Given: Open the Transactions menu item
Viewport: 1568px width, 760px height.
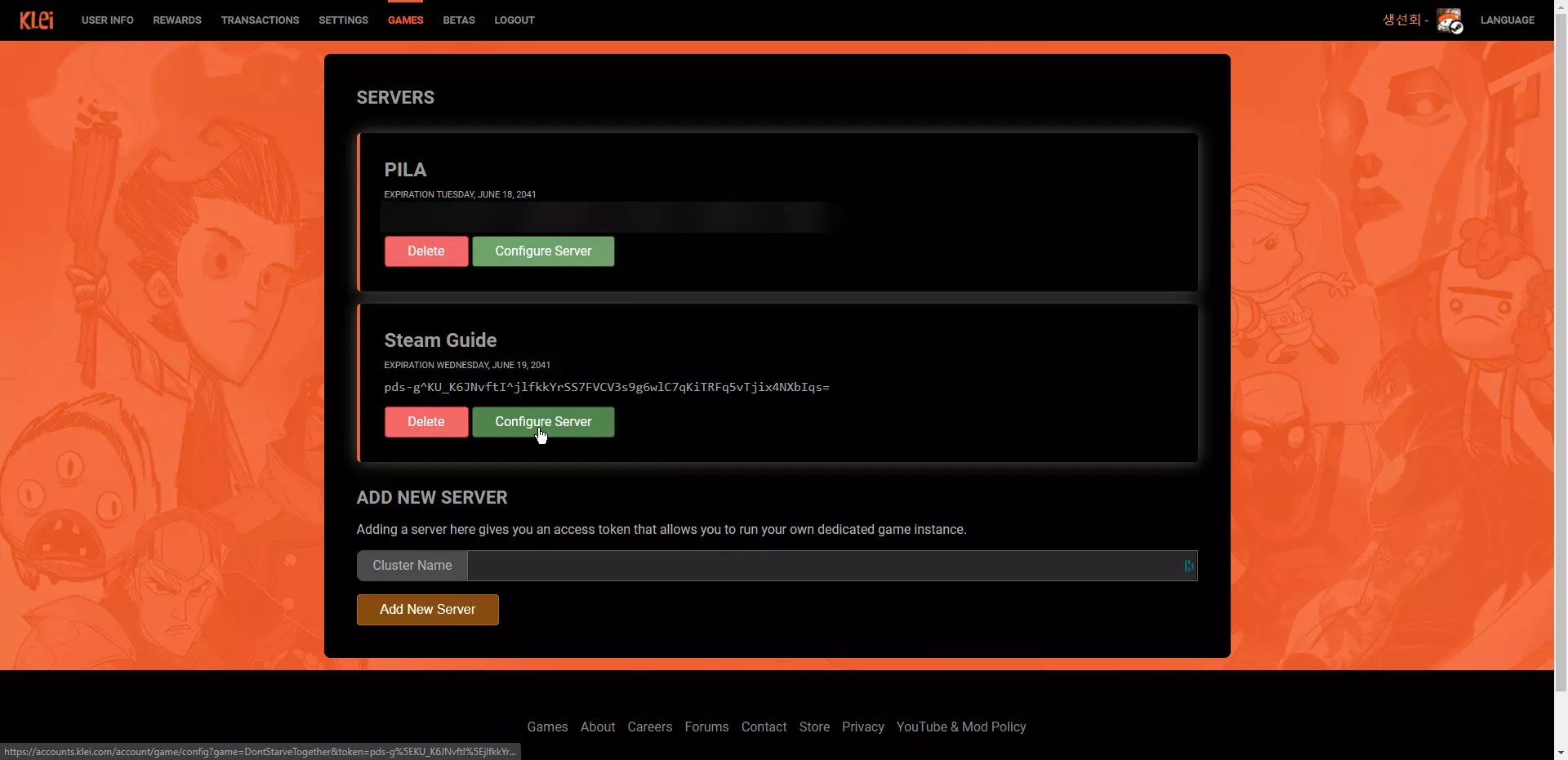Looking at the screenshot, I should (260, 20).
